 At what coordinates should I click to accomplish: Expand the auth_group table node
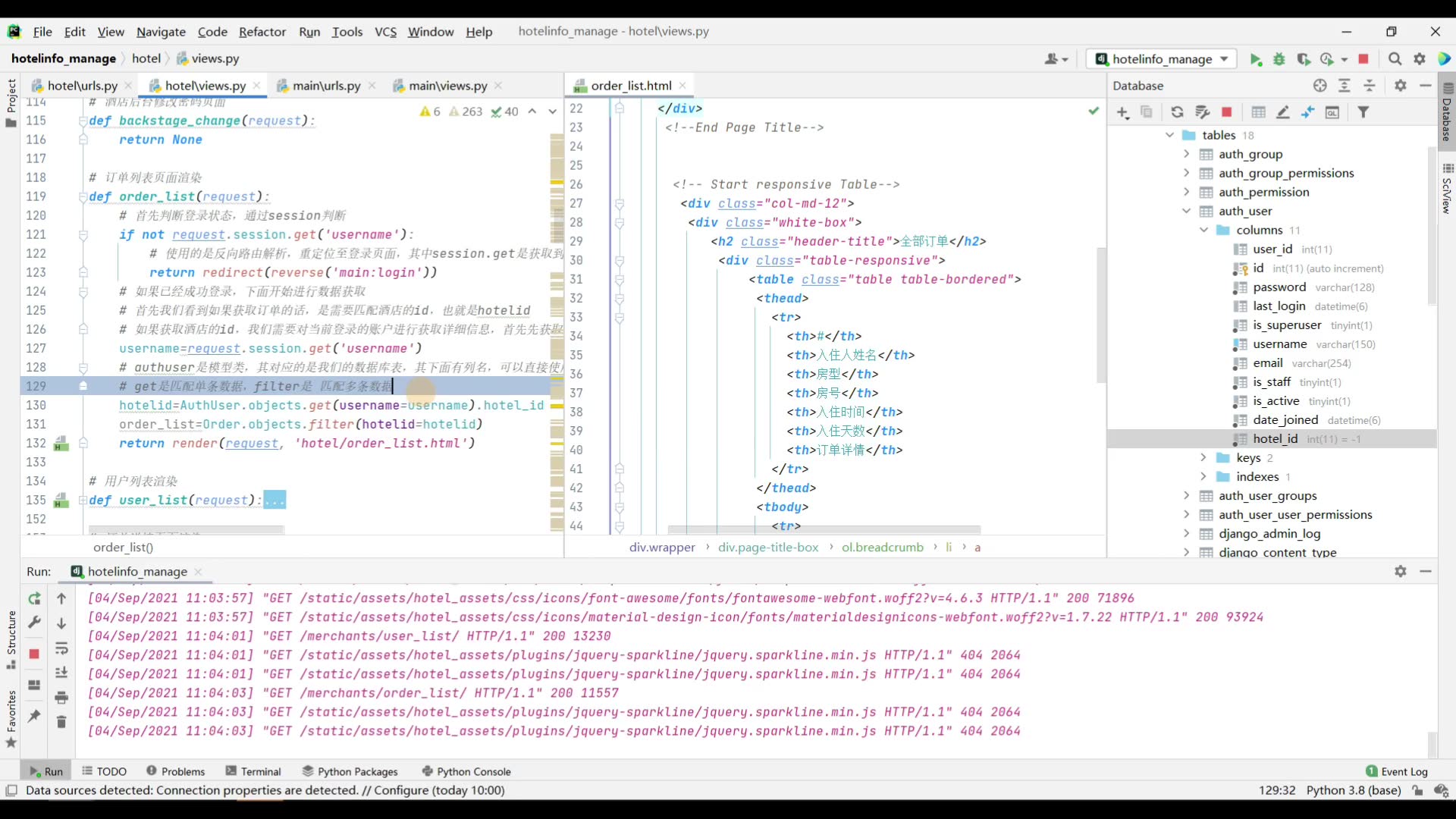pos(1187,154)
